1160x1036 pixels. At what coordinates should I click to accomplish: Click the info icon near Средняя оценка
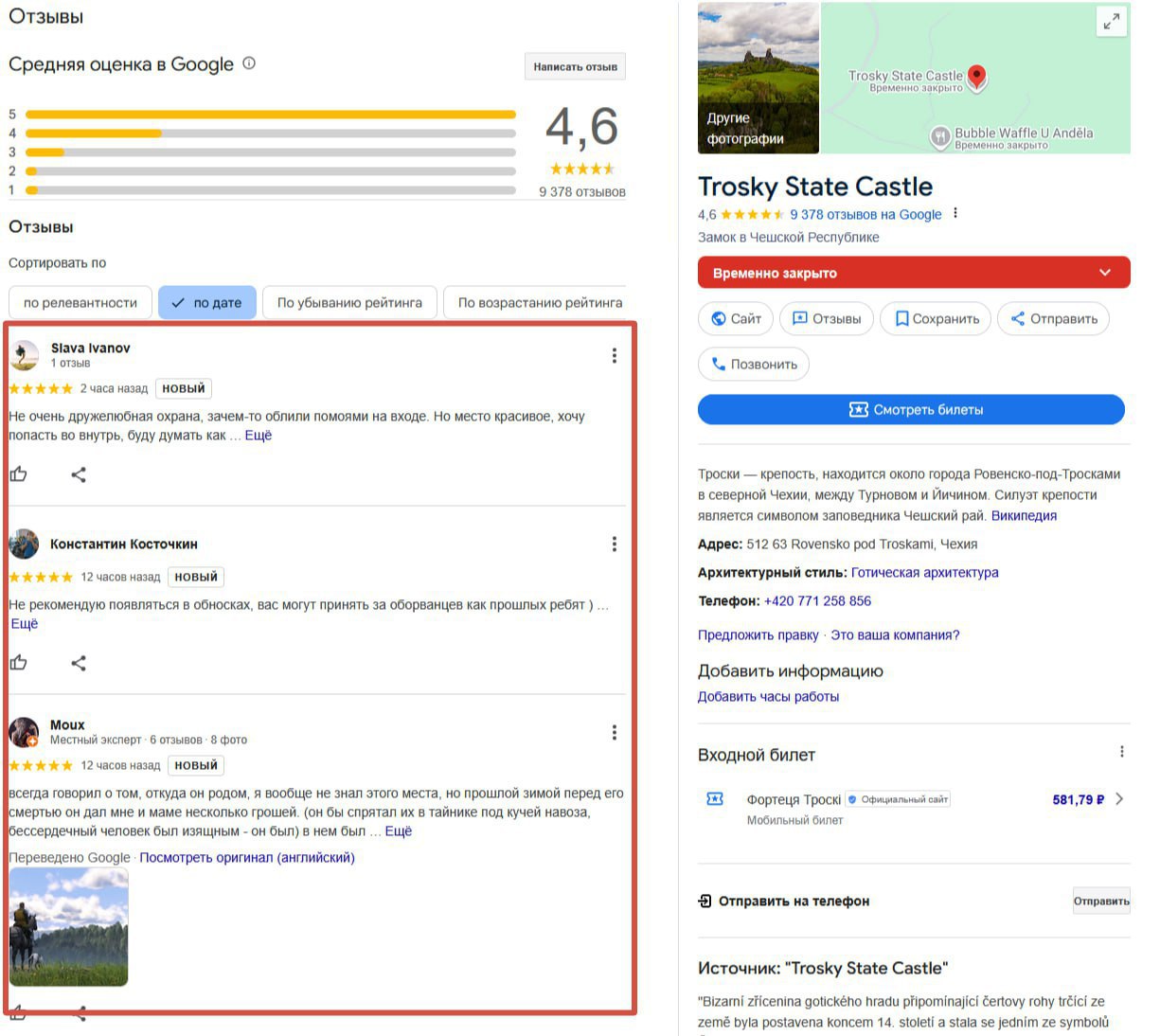point(249,63)
